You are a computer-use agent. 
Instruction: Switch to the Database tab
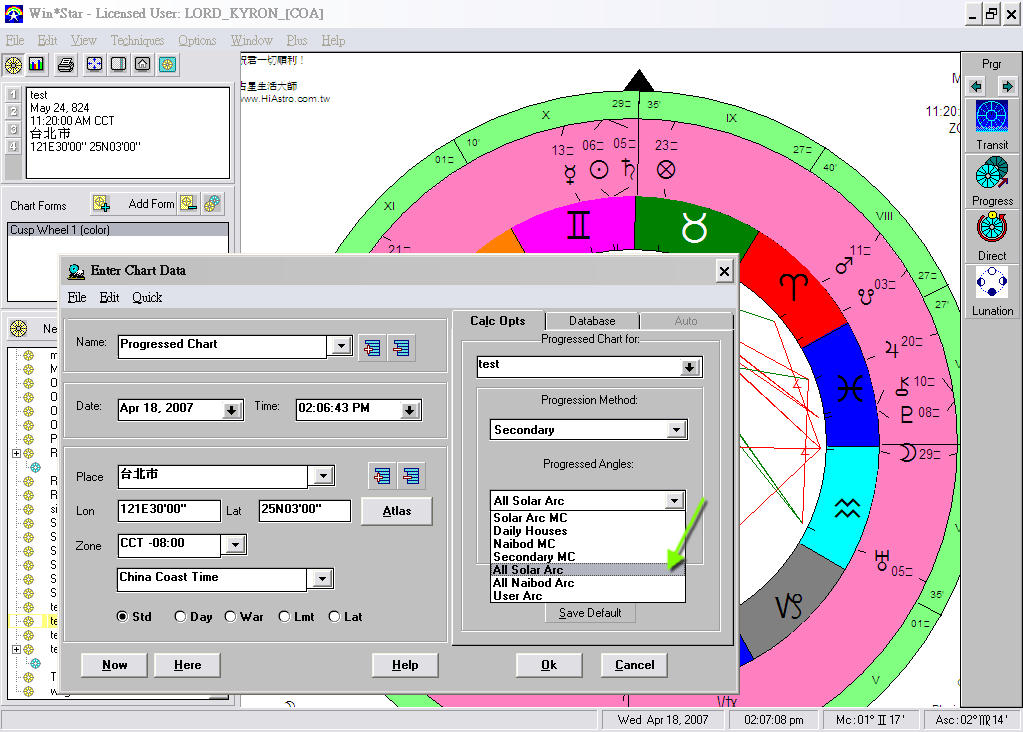(592, 321)
